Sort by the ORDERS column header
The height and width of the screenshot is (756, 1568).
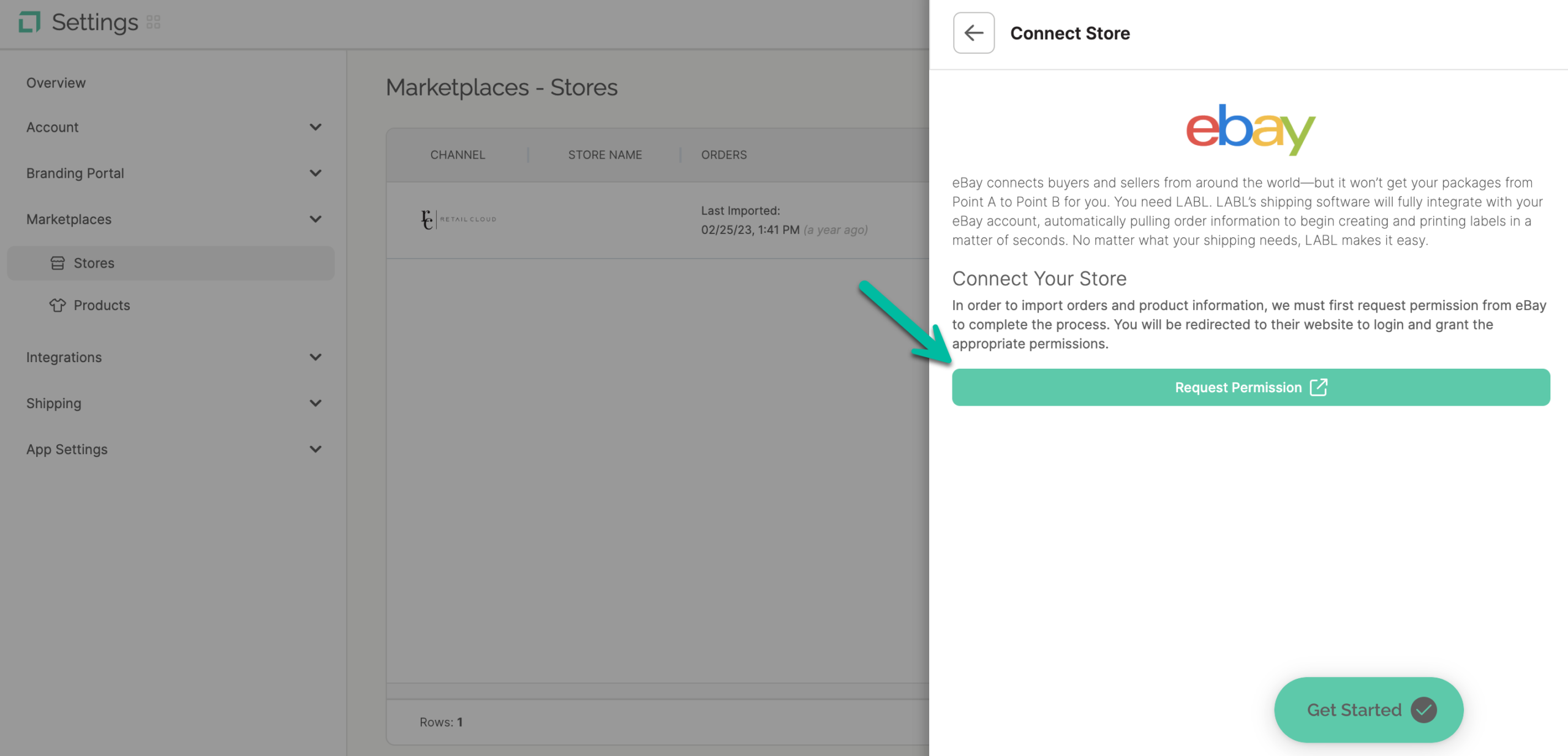(724, 155)
